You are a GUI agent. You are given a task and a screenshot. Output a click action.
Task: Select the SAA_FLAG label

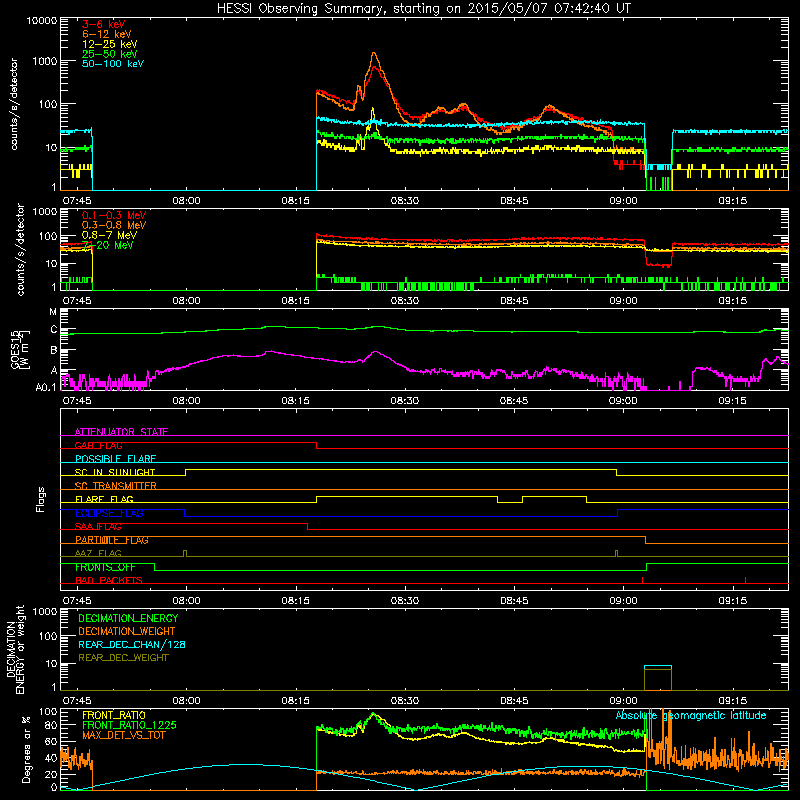(98, 527)
